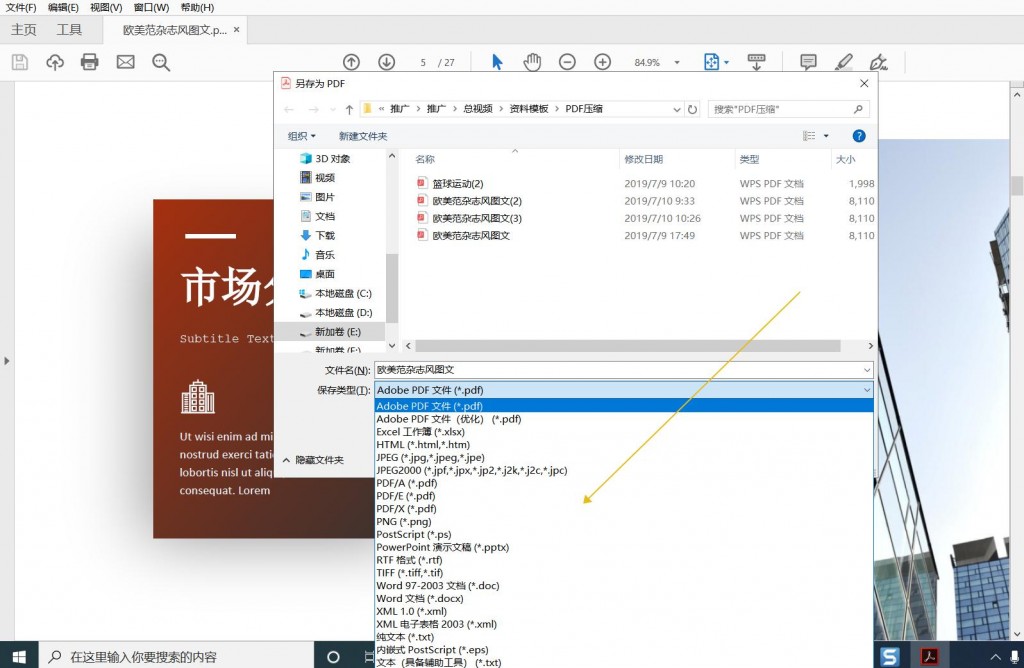Open the 文件(F) menu

[21, 7]
